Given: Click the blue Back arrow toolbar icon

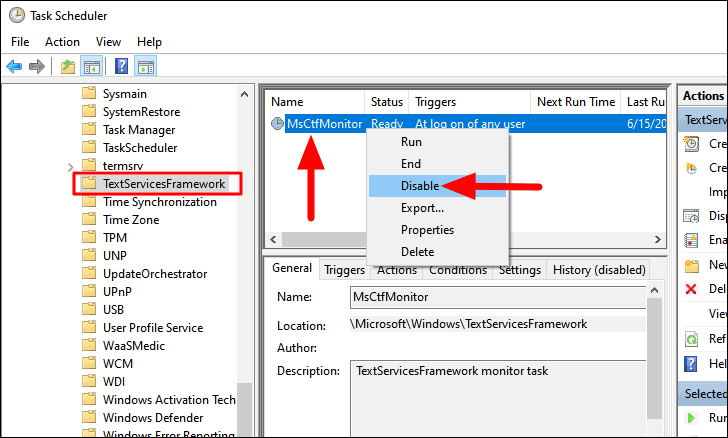Looking at the screenshot, I should 14,66.
